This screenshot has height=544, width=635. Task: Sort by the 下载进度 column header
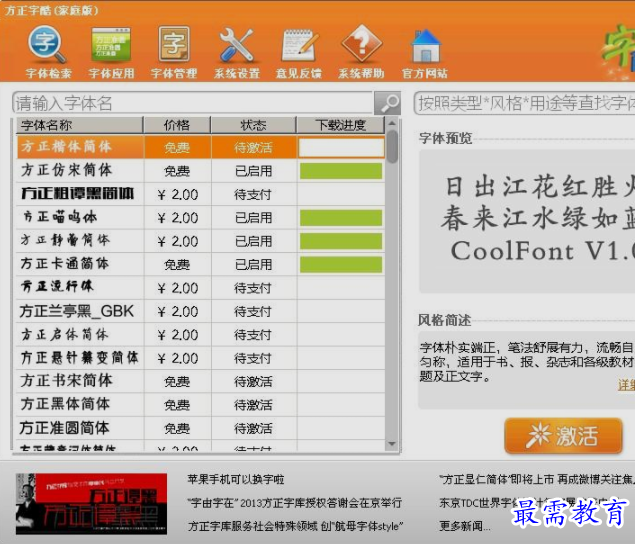(x=341, y=125)
